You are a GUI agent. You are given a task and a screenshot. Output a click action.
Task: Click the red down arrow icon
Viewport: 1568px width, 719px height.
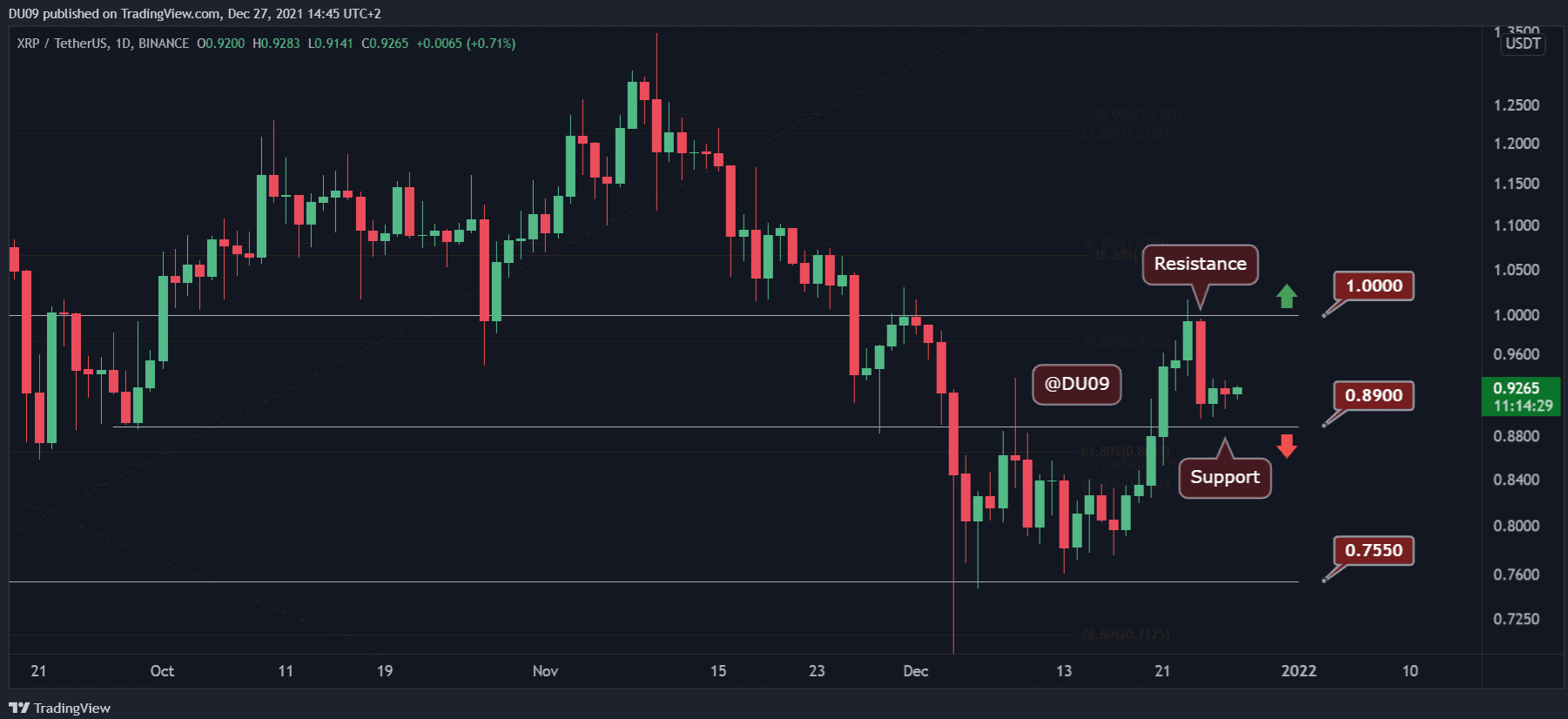[x=1287, y=446]
